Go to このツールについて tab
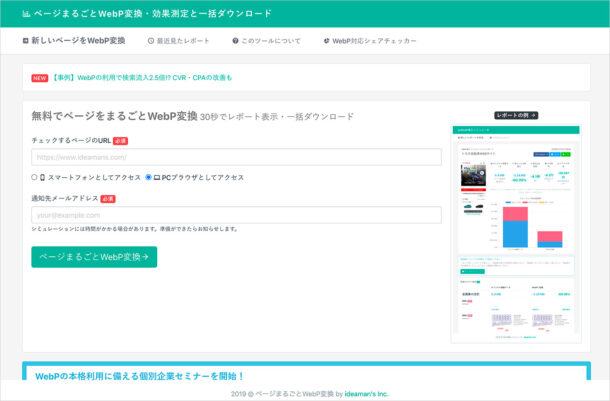The image size is (610, 401). [x=270, y=41]
